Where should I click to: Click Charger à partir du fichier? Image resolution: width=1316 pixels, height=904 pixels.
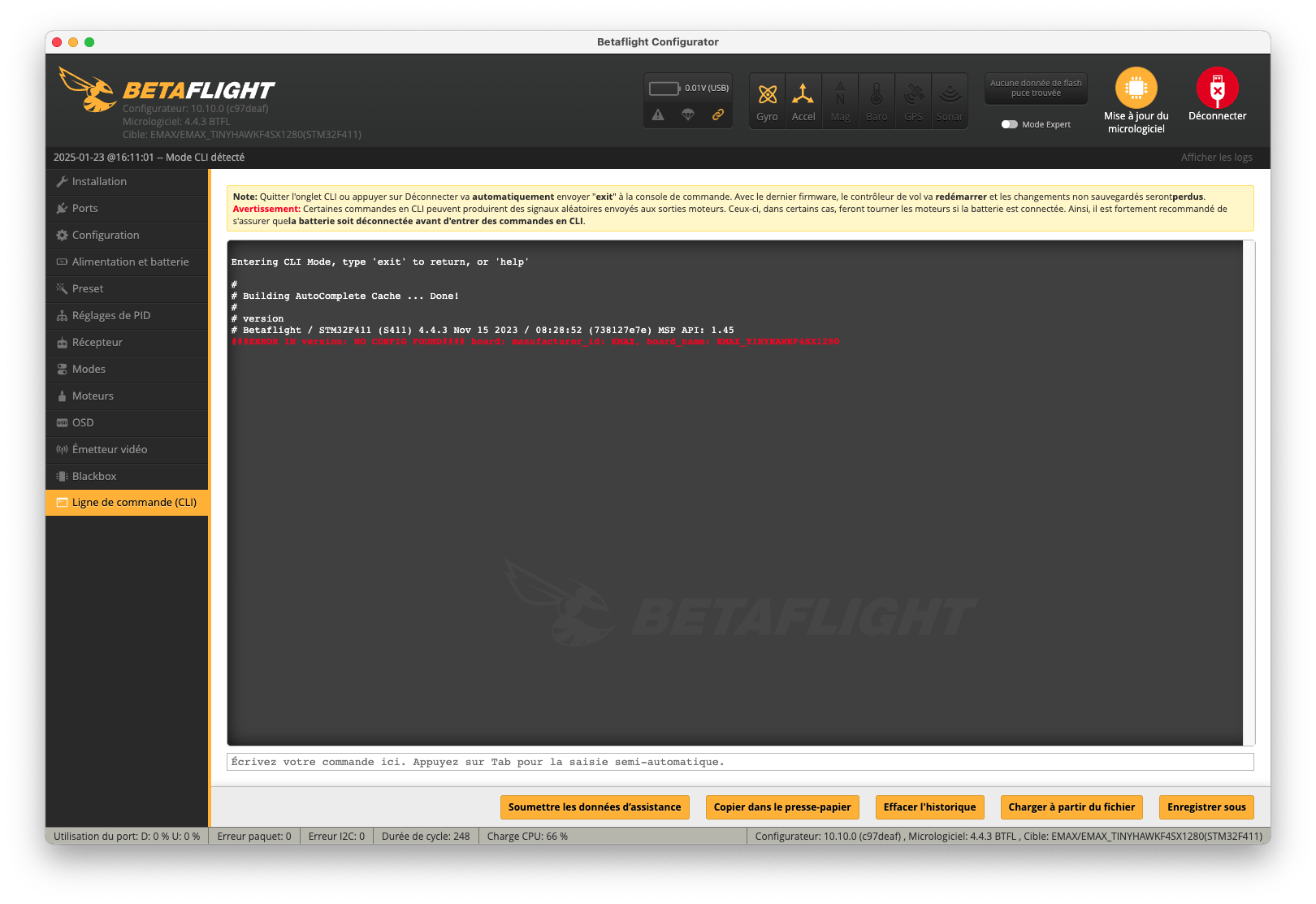pos(1071,807)
